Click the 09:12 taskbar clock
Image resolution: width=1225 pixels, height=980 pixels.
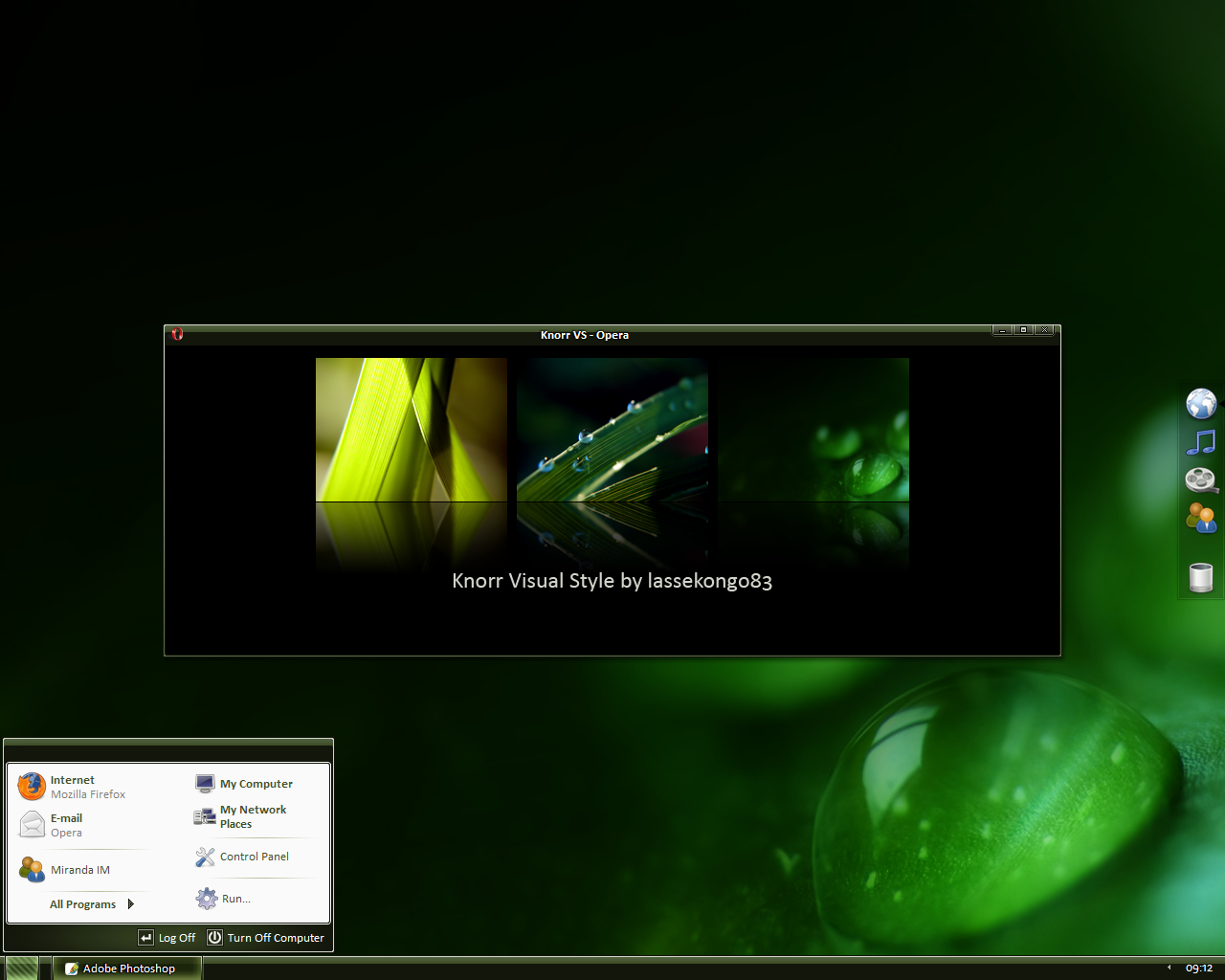click(1199, 969)
